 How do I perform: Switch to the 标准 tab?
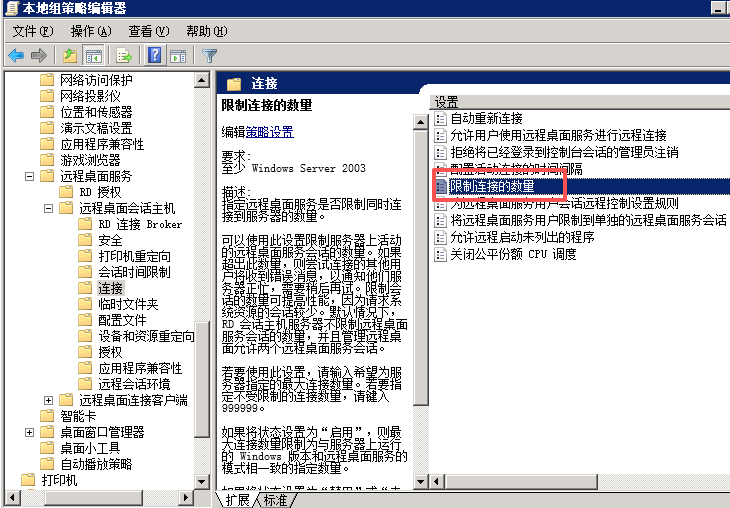point(275,500)
